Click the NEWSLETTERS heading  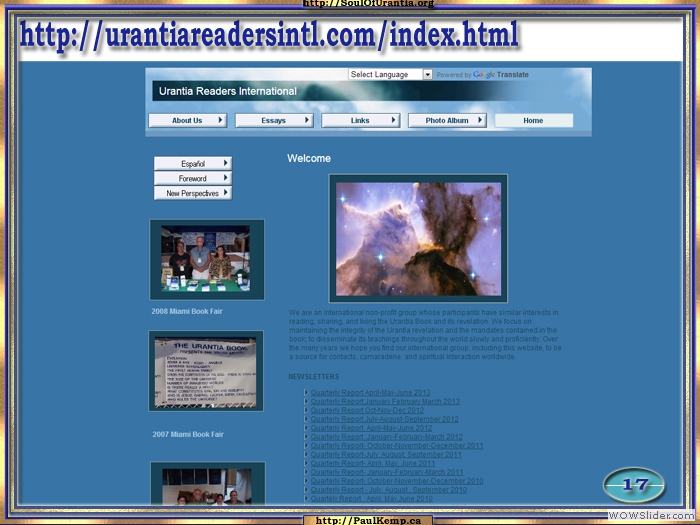pyautogui.click(x=314, y=377)
